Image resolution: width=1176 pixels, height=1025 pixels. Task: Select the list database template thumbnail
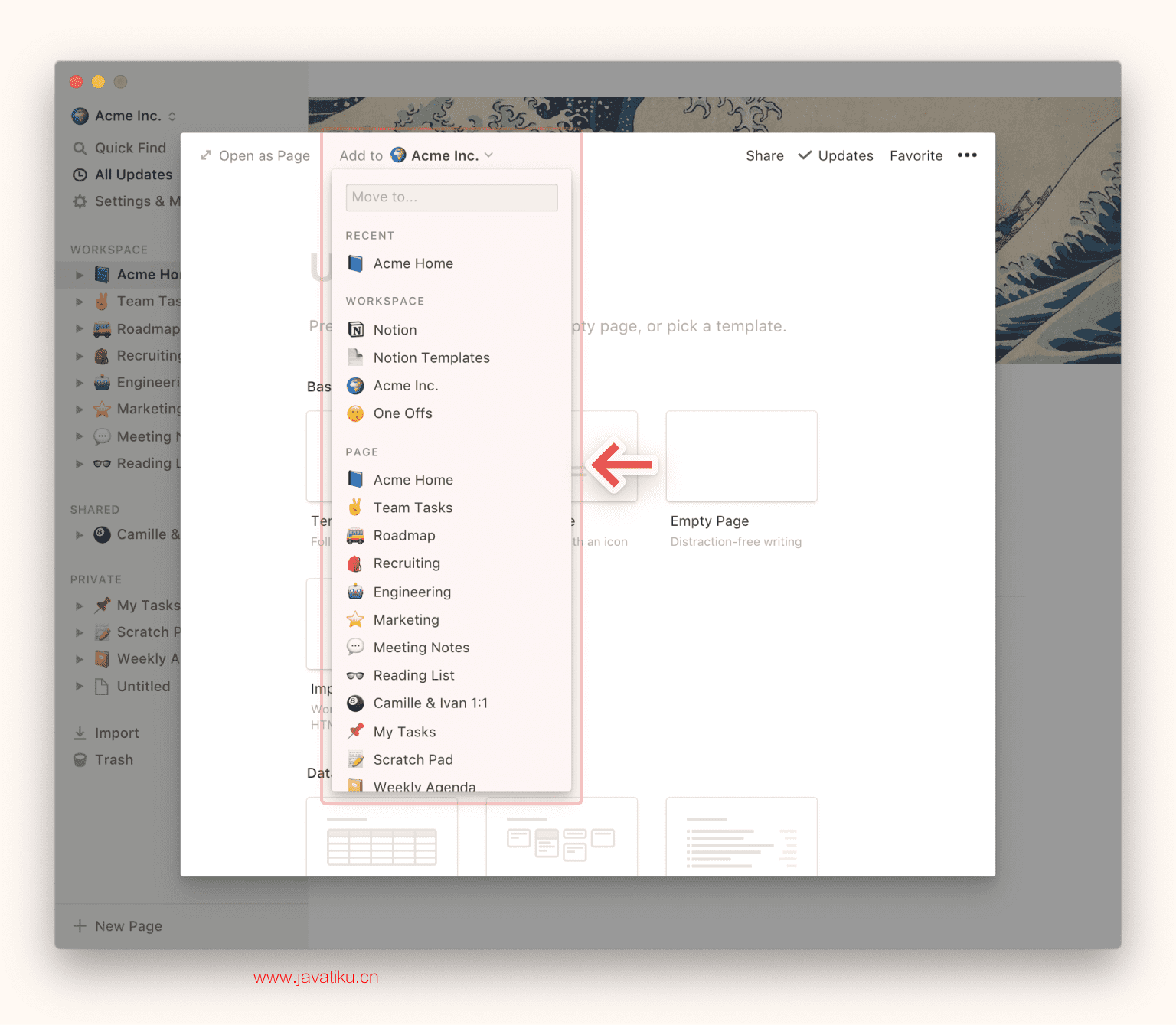(x=741, y=837)
